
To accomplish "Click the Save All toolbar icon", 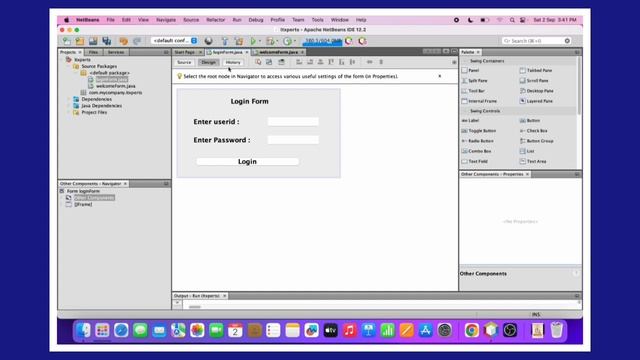I will (x=107, y=41).
